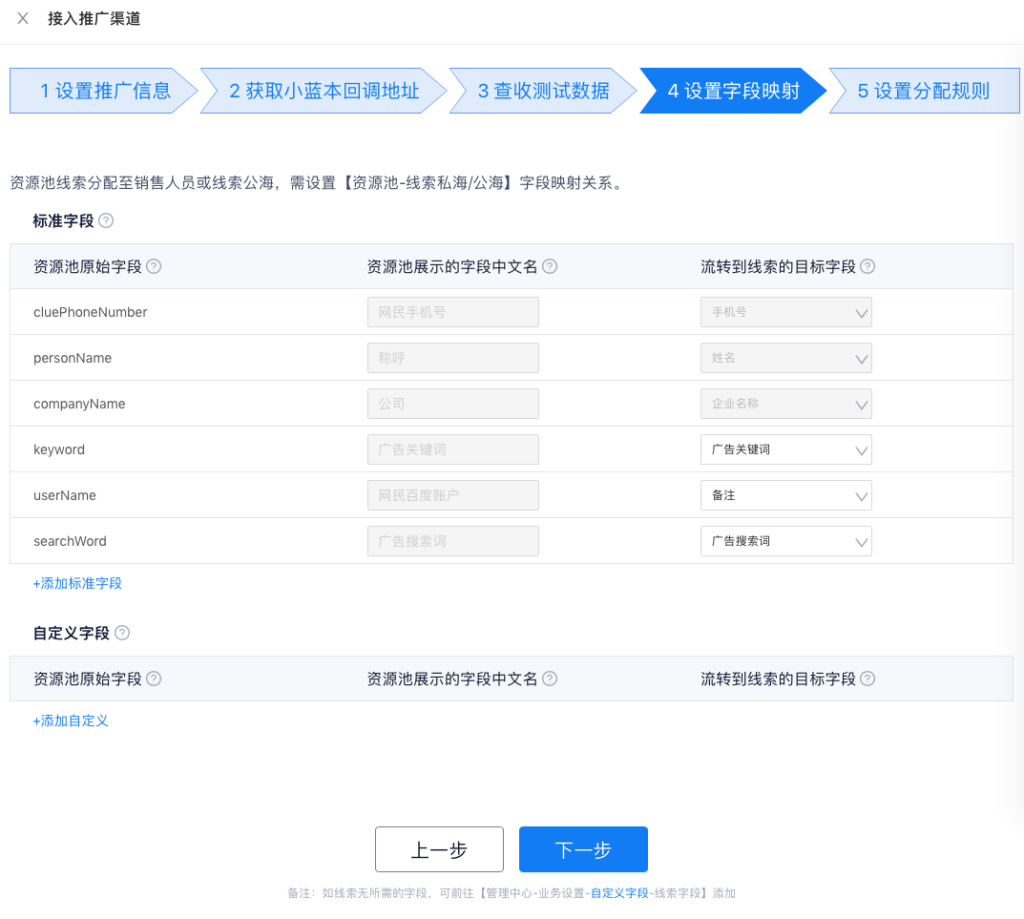Click help icon after first 资源池原始字段 header
This screenshot has width=1024, height=919.
154,267
